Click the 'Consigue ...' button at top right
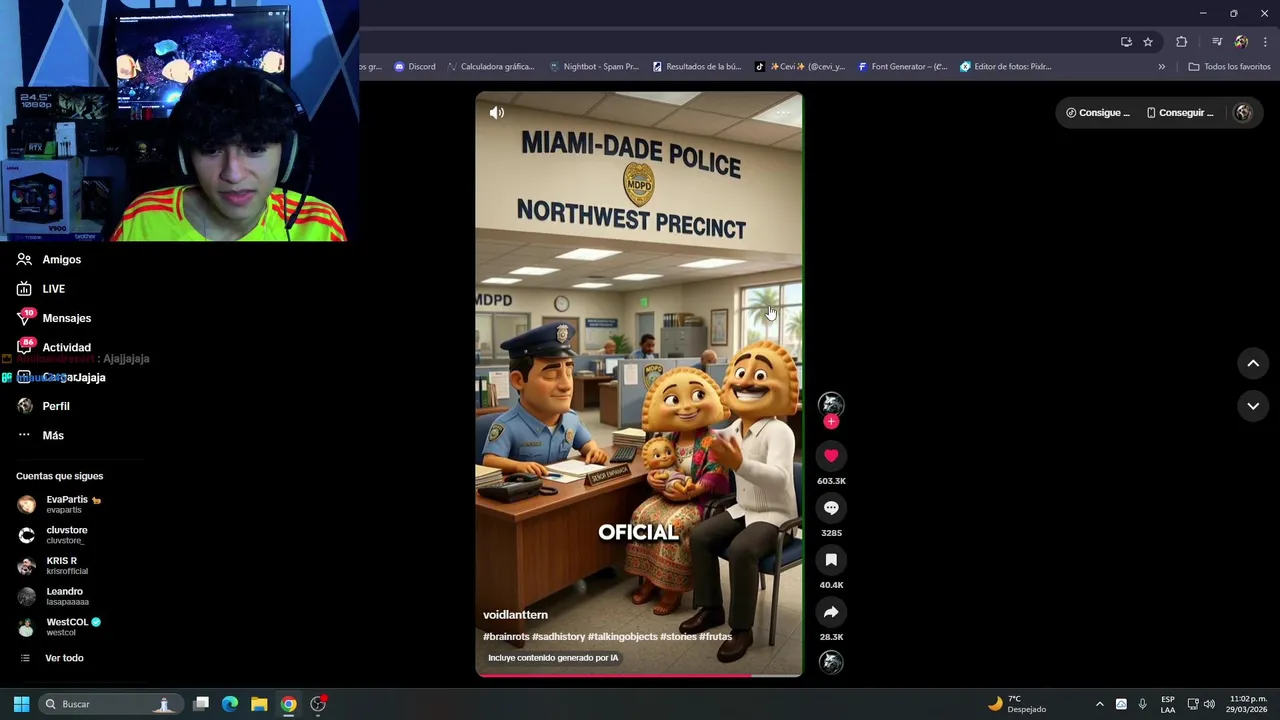Image resolution: width=1280 pixels, height=720 pixels. tap(1098, 113)
